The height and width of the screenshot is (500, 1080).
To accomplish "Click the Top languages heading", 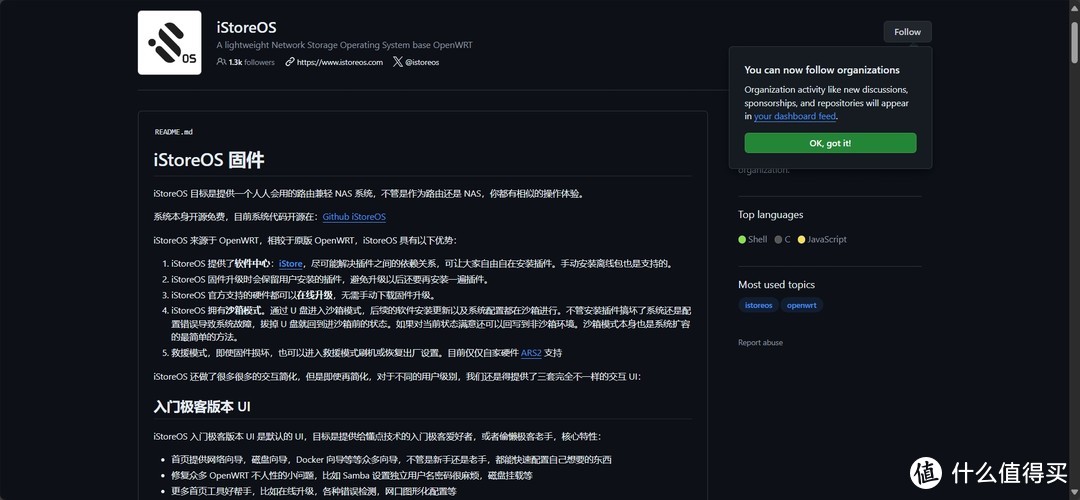I will tap(771, 215).
